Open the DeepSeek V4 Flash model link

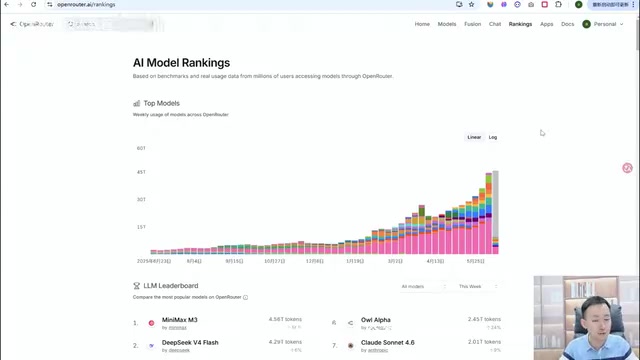pyautogui.click(x=190, y=342)
